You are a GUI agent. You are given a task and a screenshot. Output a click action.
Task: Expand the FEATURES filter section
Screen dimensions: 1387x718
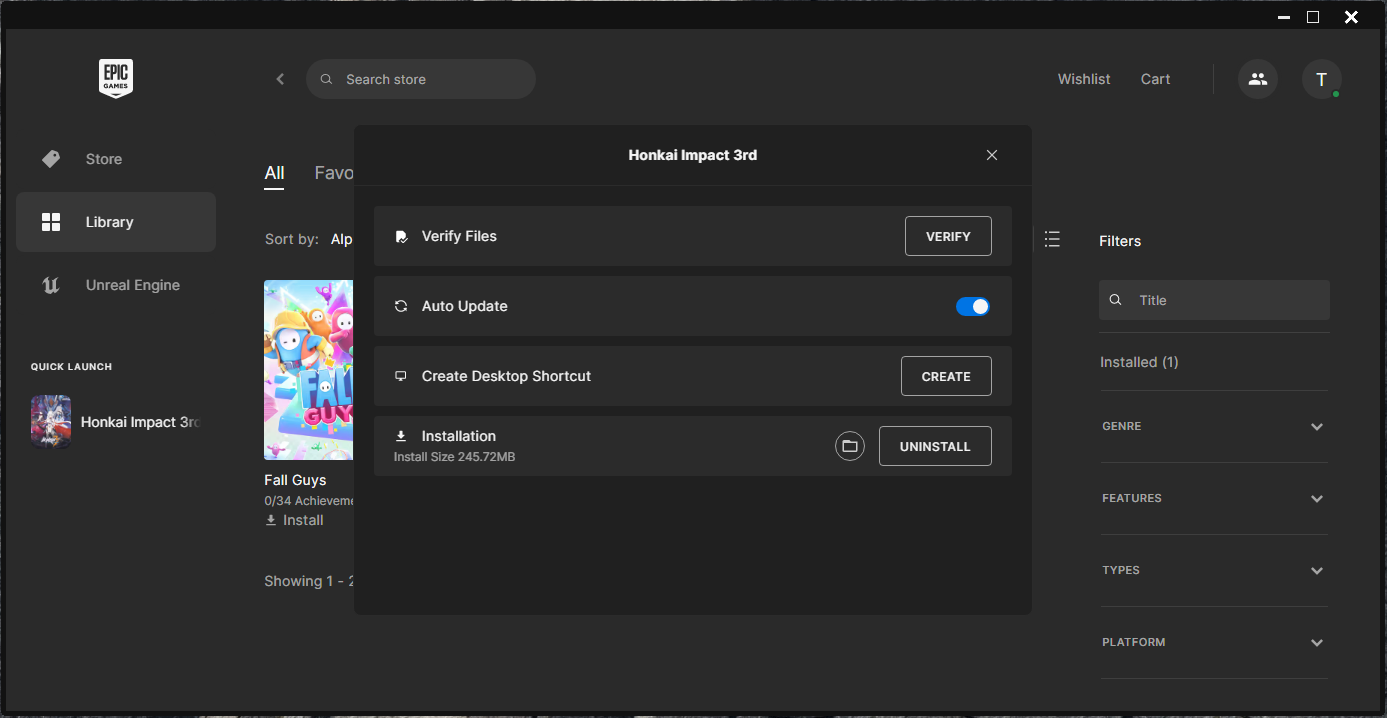coord(1316,499)
